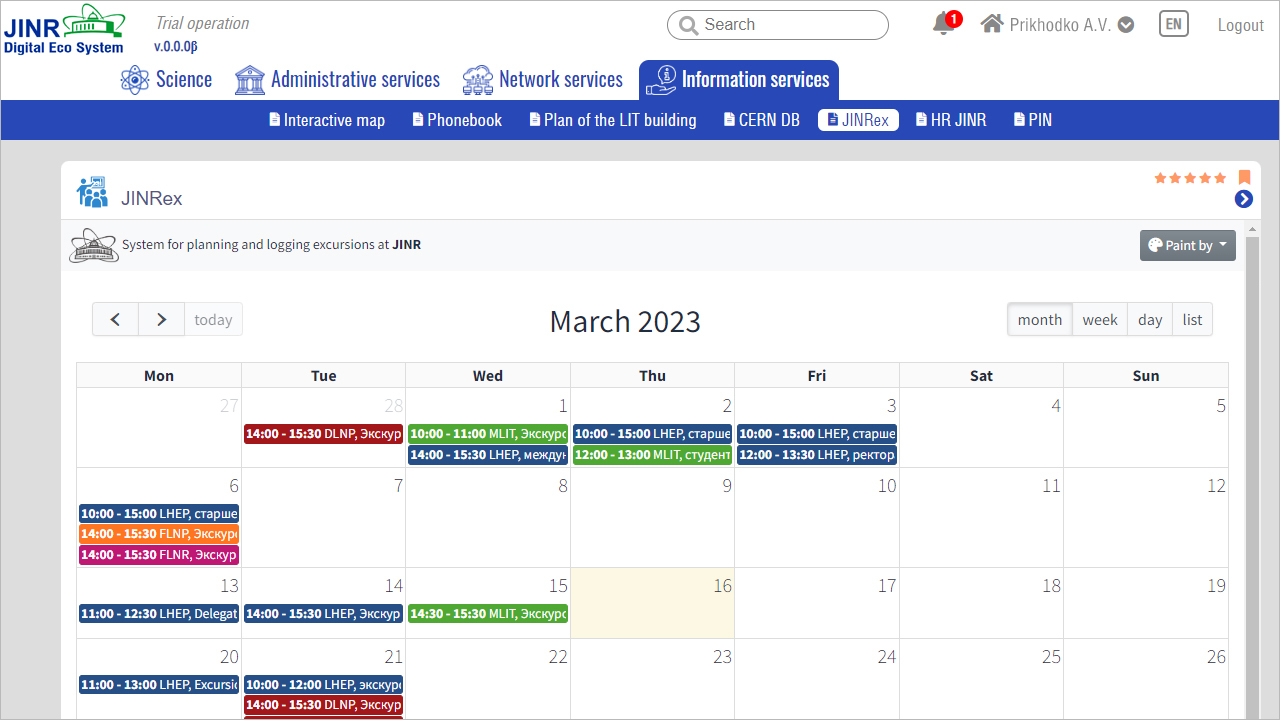Expand the Prikhodko A.V. user menu
1280x720 pixels.
pos(1126,25)
